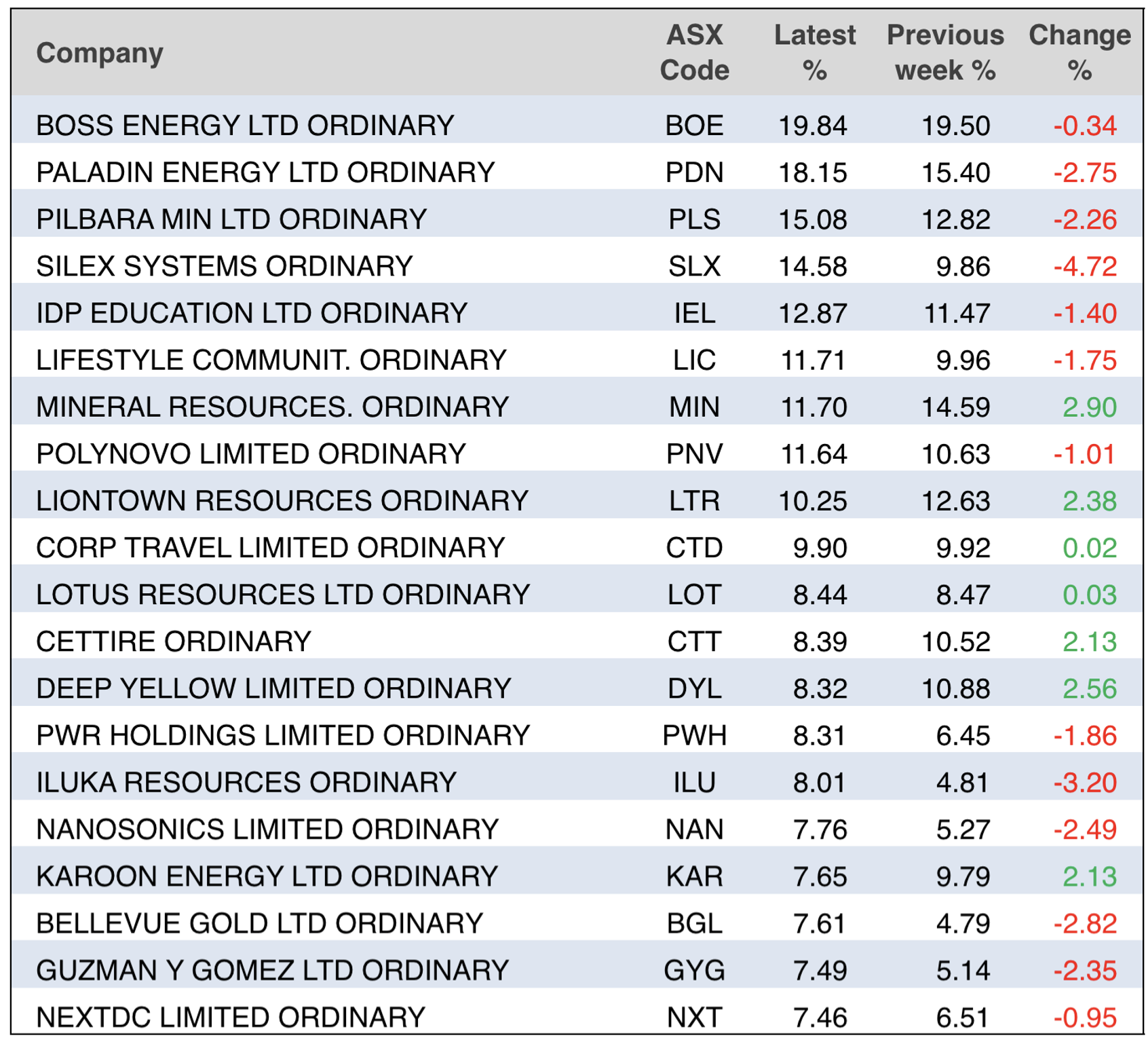Select the SLX change value -4.72
The width and height of the screenshot is (1148, 1044).
click(1085, 266)
